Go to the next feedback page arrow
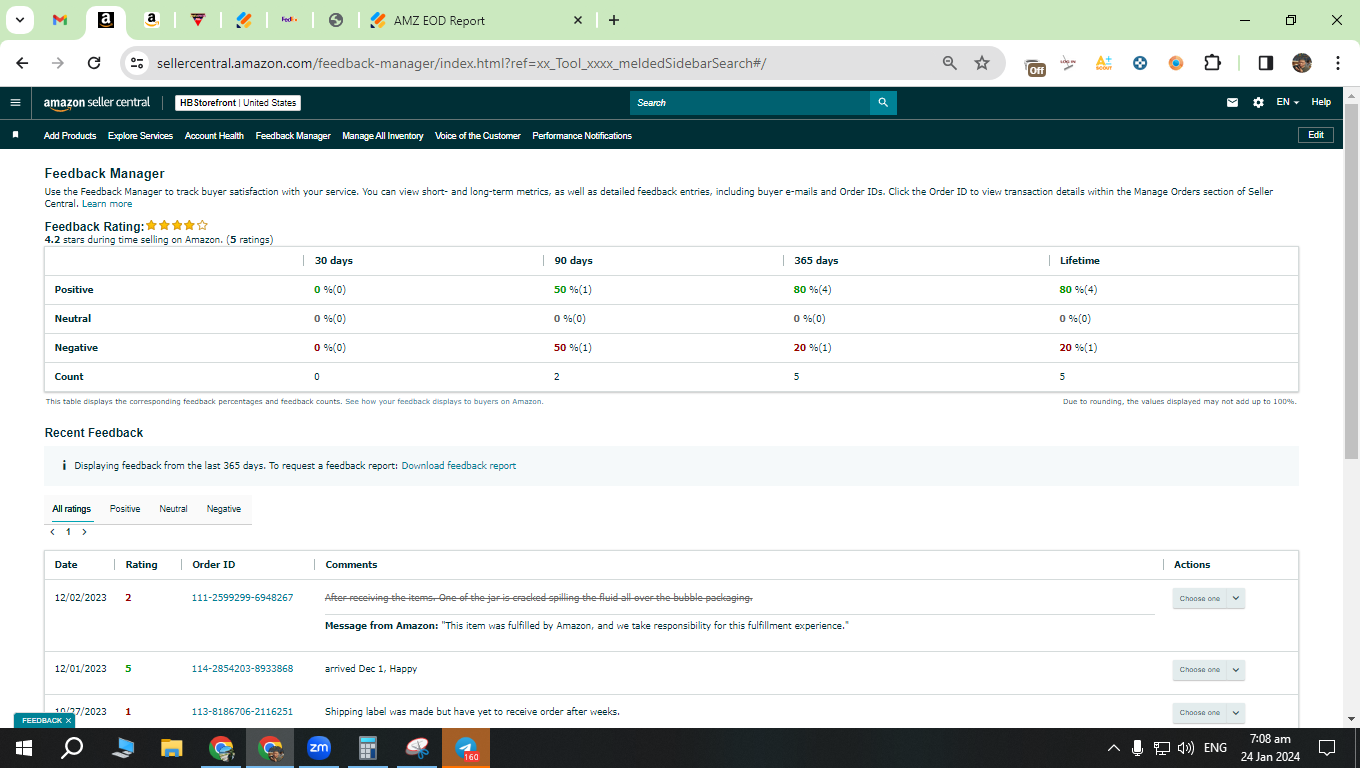1360x768 pixels. [x=84, y=532]
